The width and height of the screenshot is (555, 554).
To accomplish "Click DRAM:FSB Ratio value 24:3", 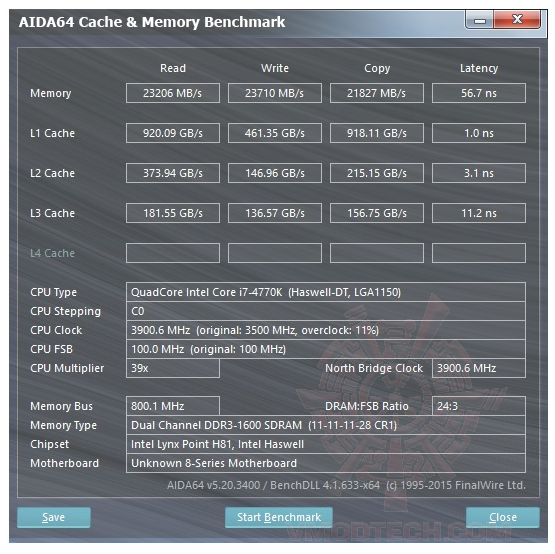I will 479,406.
